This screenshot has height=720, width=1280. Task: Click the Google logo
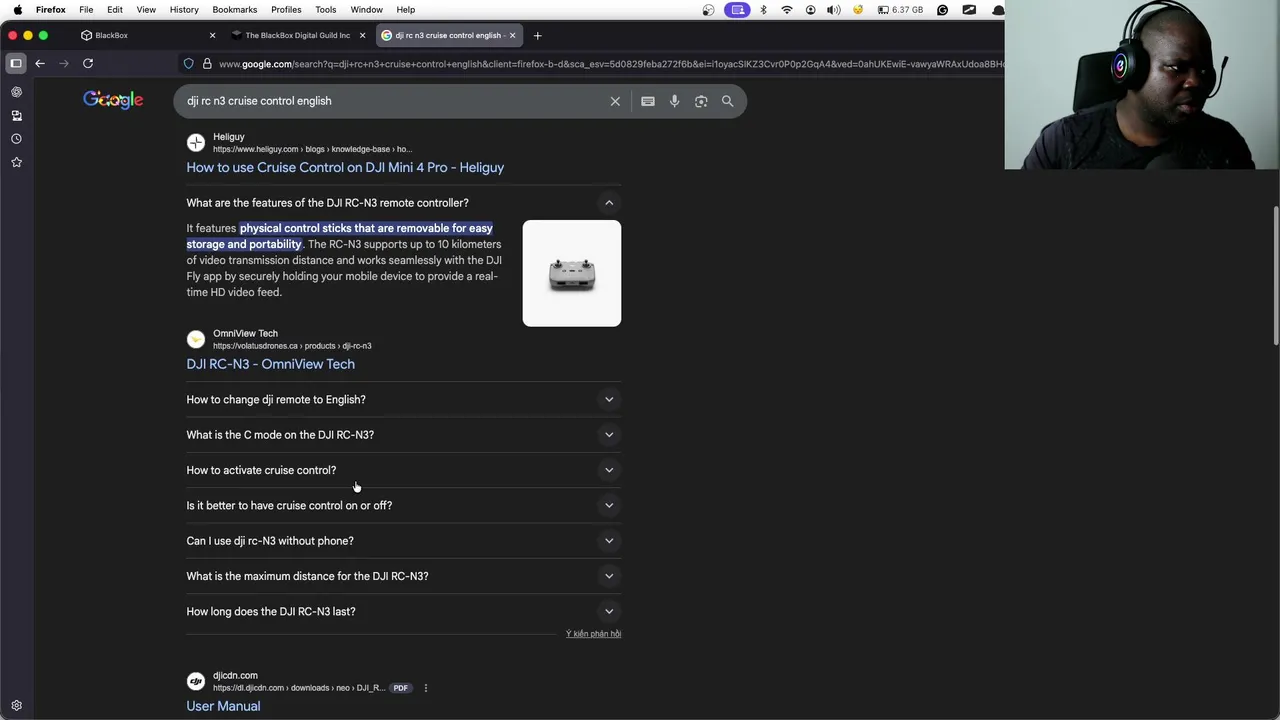point(113,100)
